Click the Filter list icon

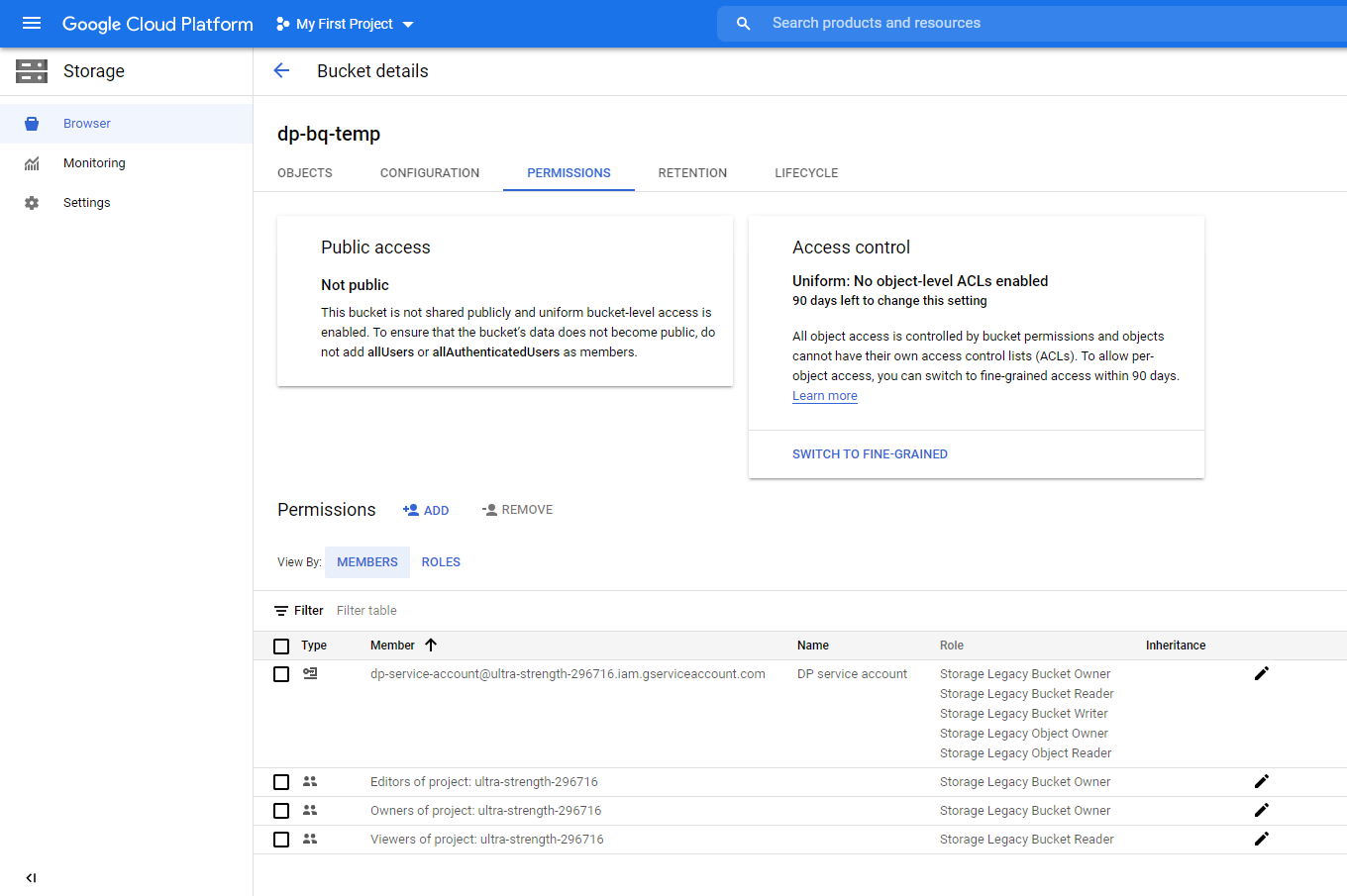281,611
